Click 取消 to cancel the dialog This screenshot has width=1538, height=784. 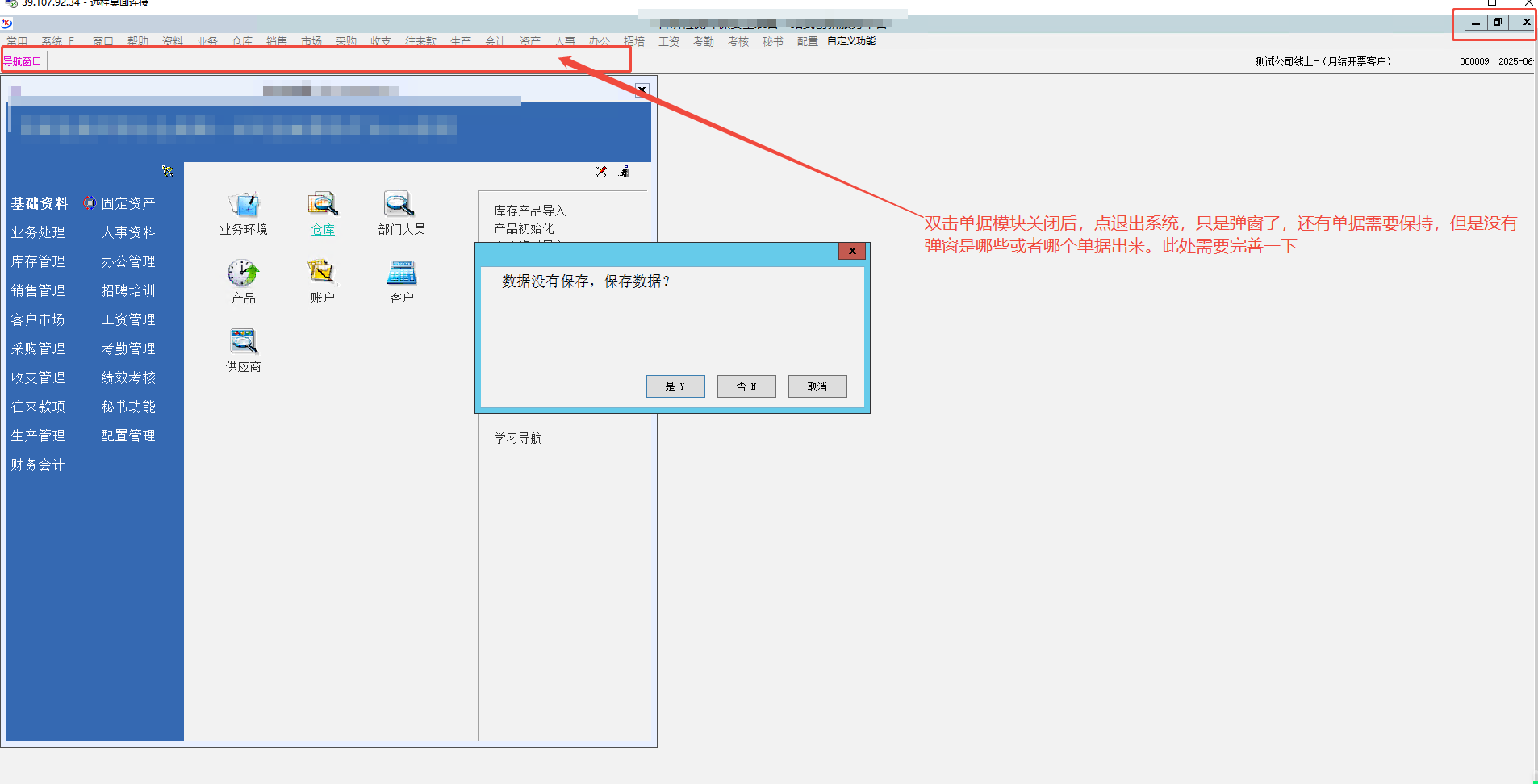[817, 386]
